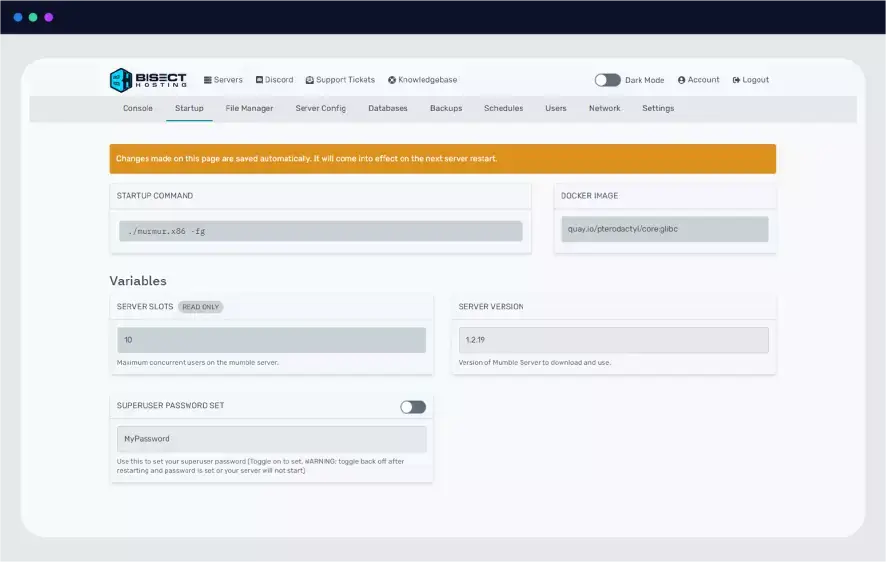Click the Support Tickets icon
886x562 pixels.
310,80
